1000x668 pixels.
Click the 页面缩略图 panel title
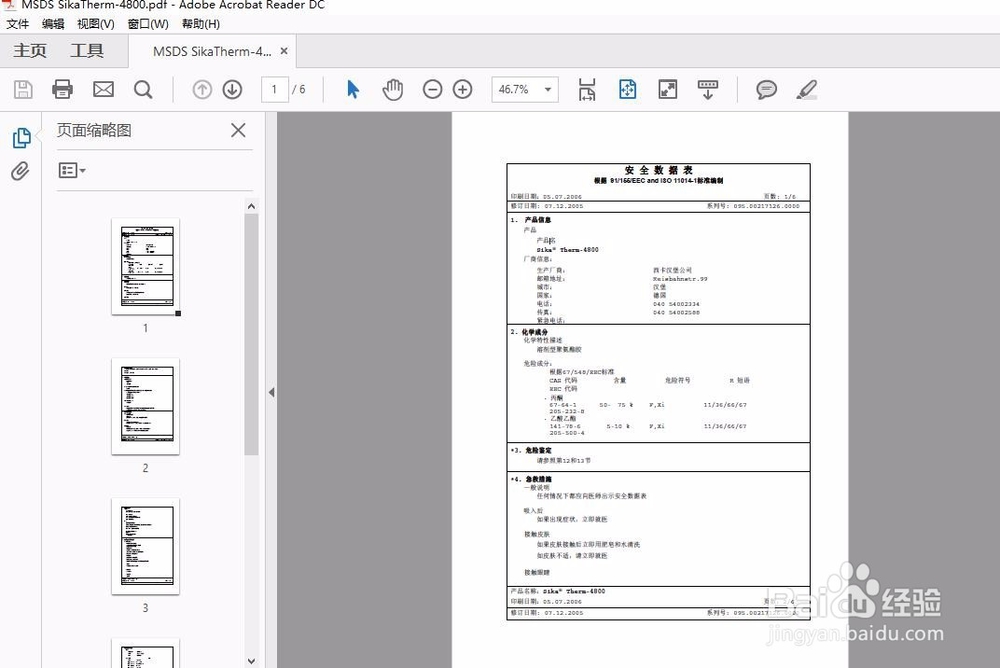(94, 130)
